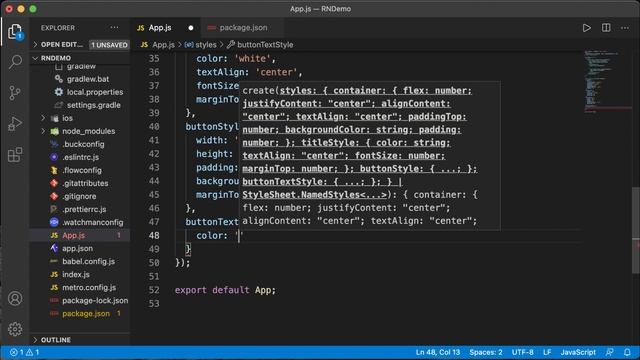The image size is (640, 360).
Task: Open notifications bell in status bar
Action: [627, 352]
